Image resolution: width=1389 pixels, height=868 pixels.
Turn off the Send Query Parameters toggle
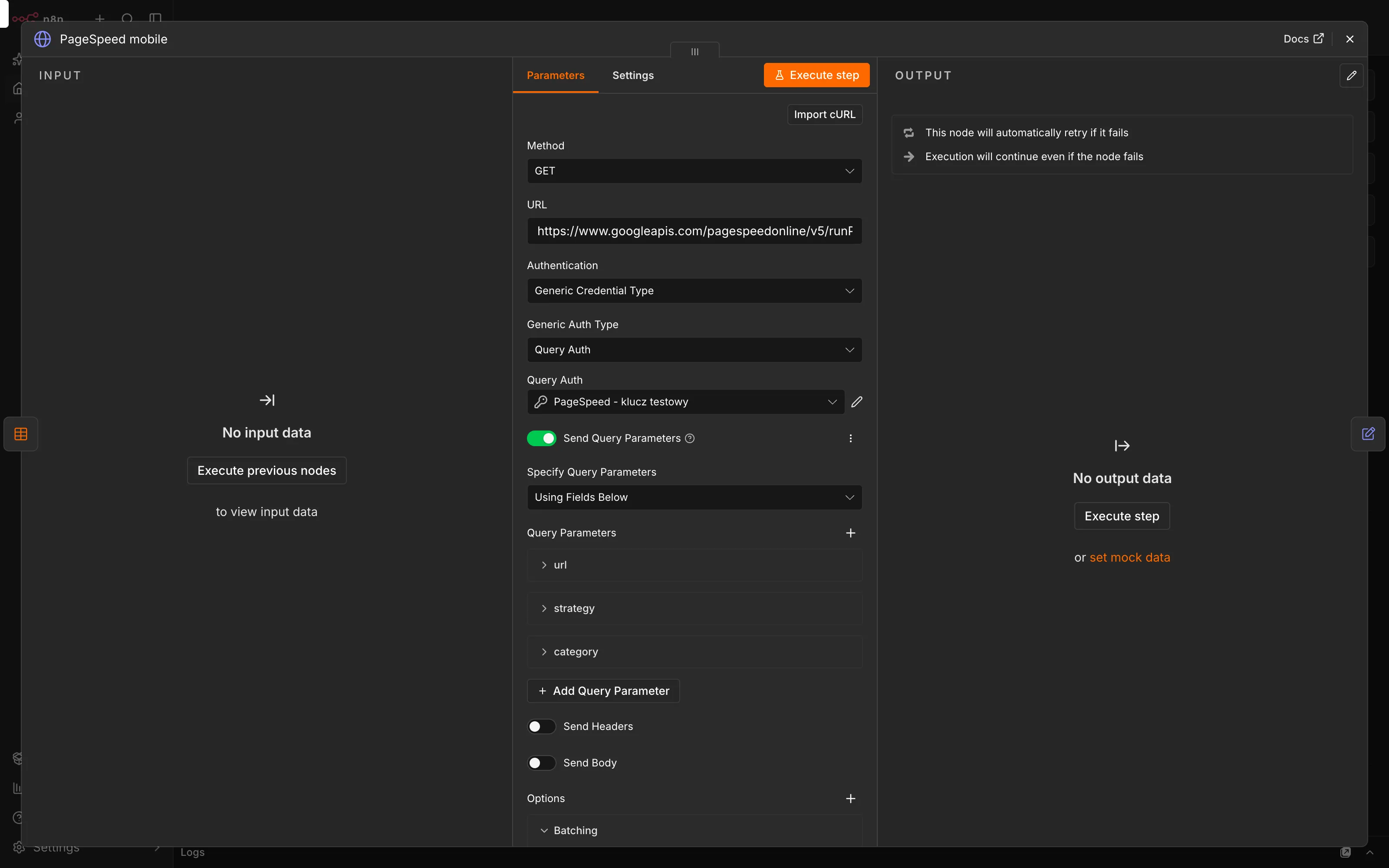point(541,439)
